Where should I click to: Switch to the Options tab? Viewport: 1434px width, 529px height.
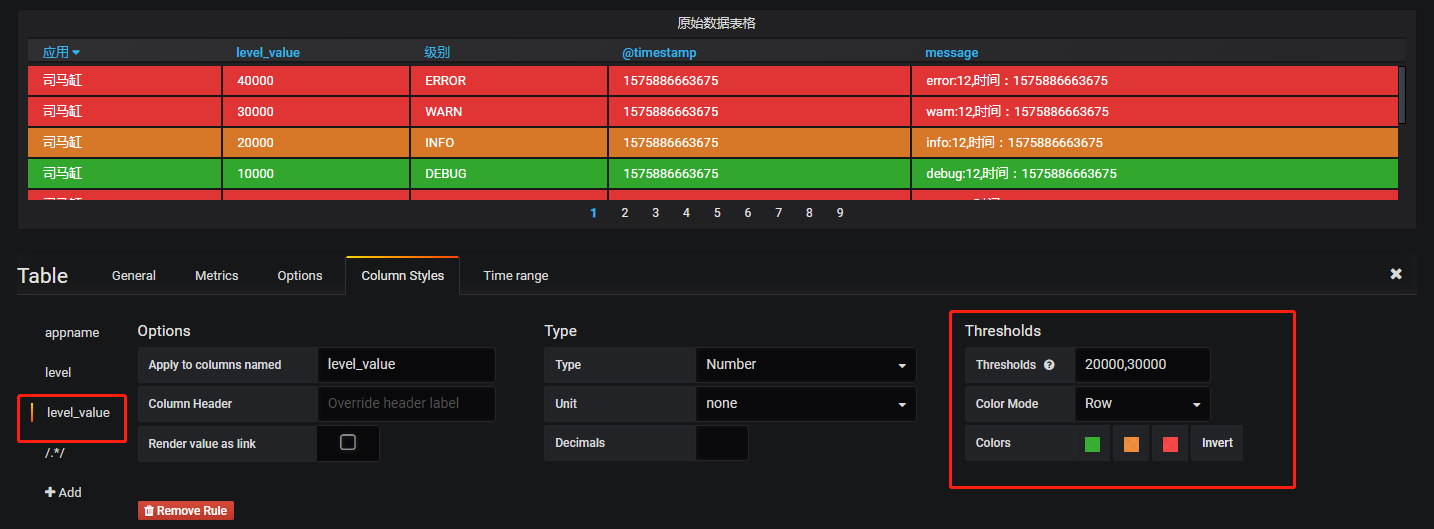click(x=300, y=276)
